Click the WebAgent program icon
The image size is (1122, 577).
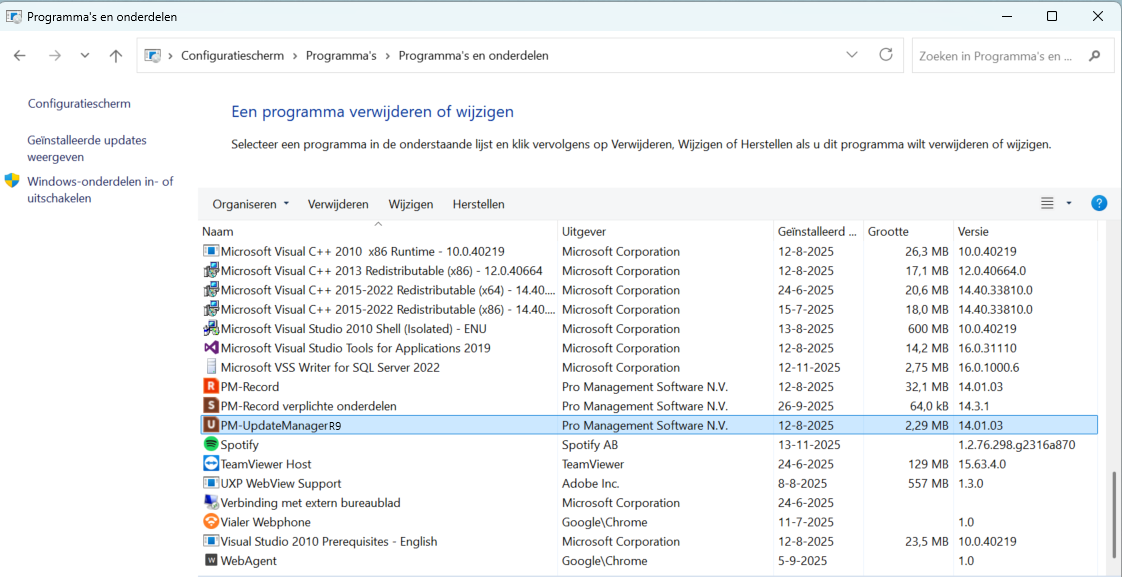tap(210, 561)
